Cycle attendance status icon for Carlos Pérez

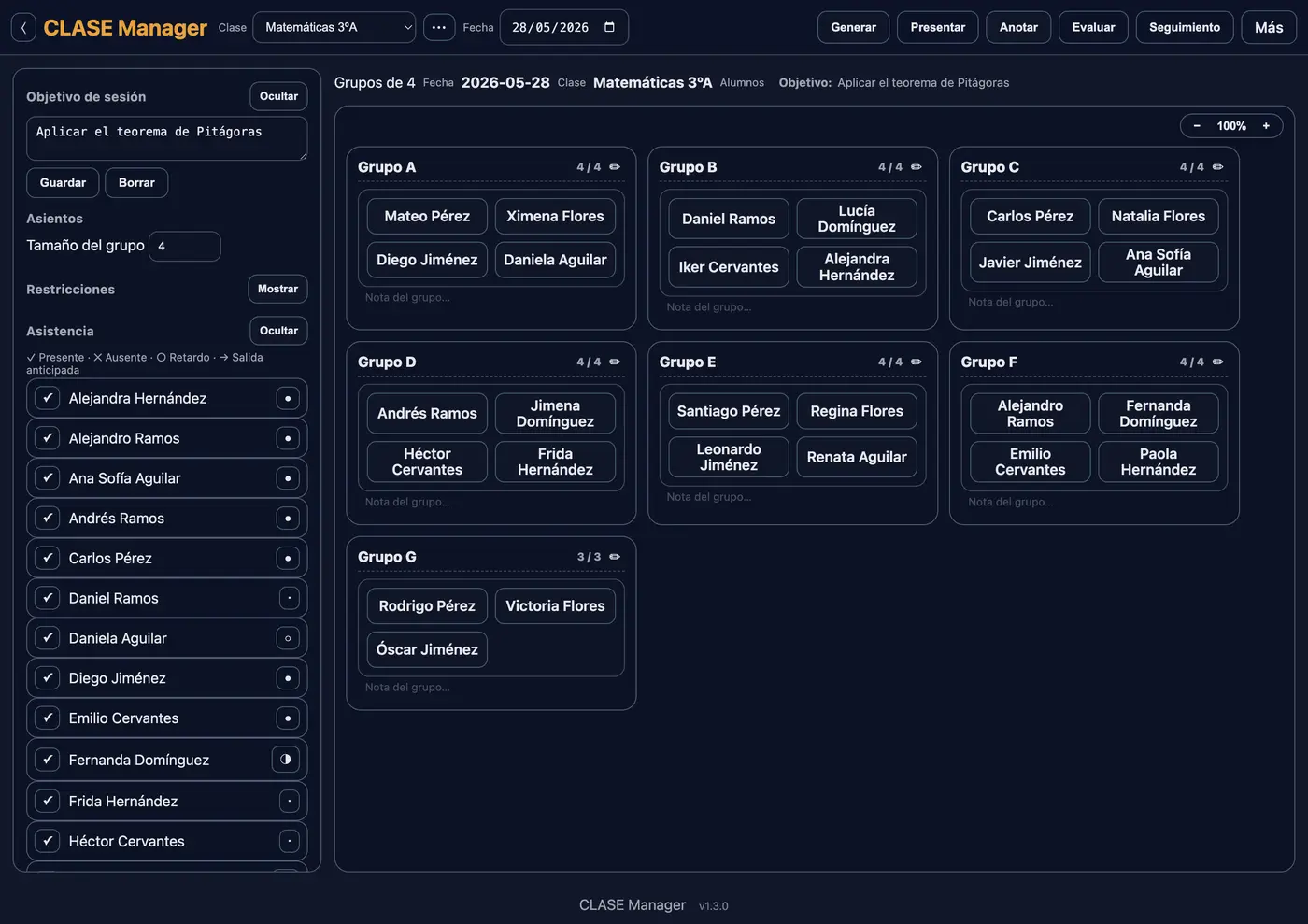coord(288,559)
